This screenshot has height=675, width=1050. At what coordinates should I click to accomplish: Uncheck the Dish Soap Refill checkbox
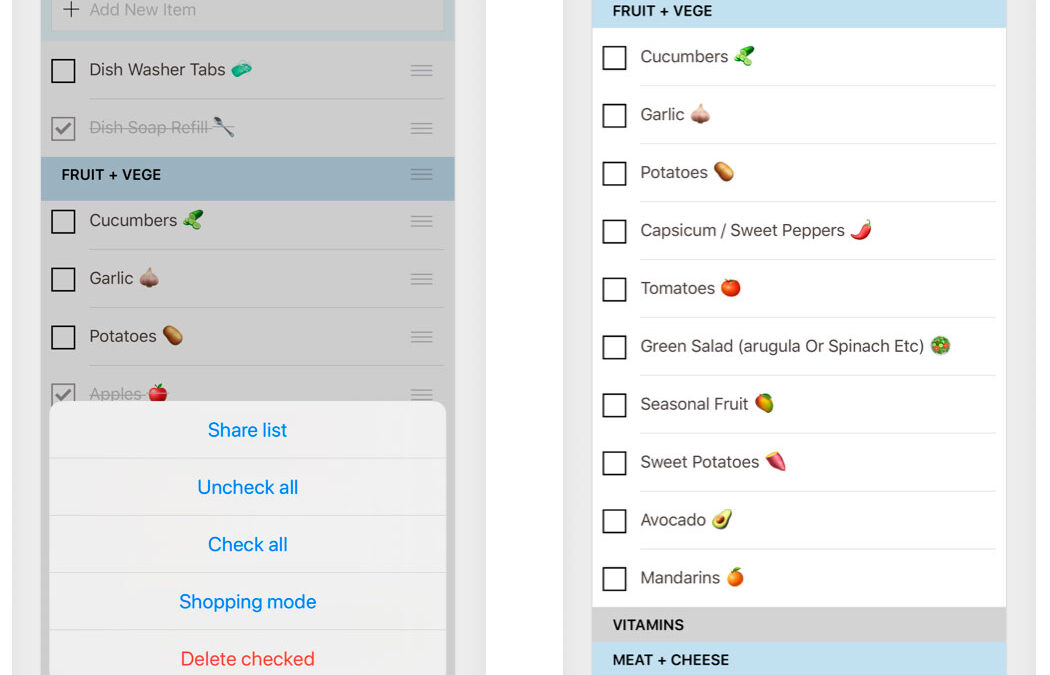(x=63, y=128)
